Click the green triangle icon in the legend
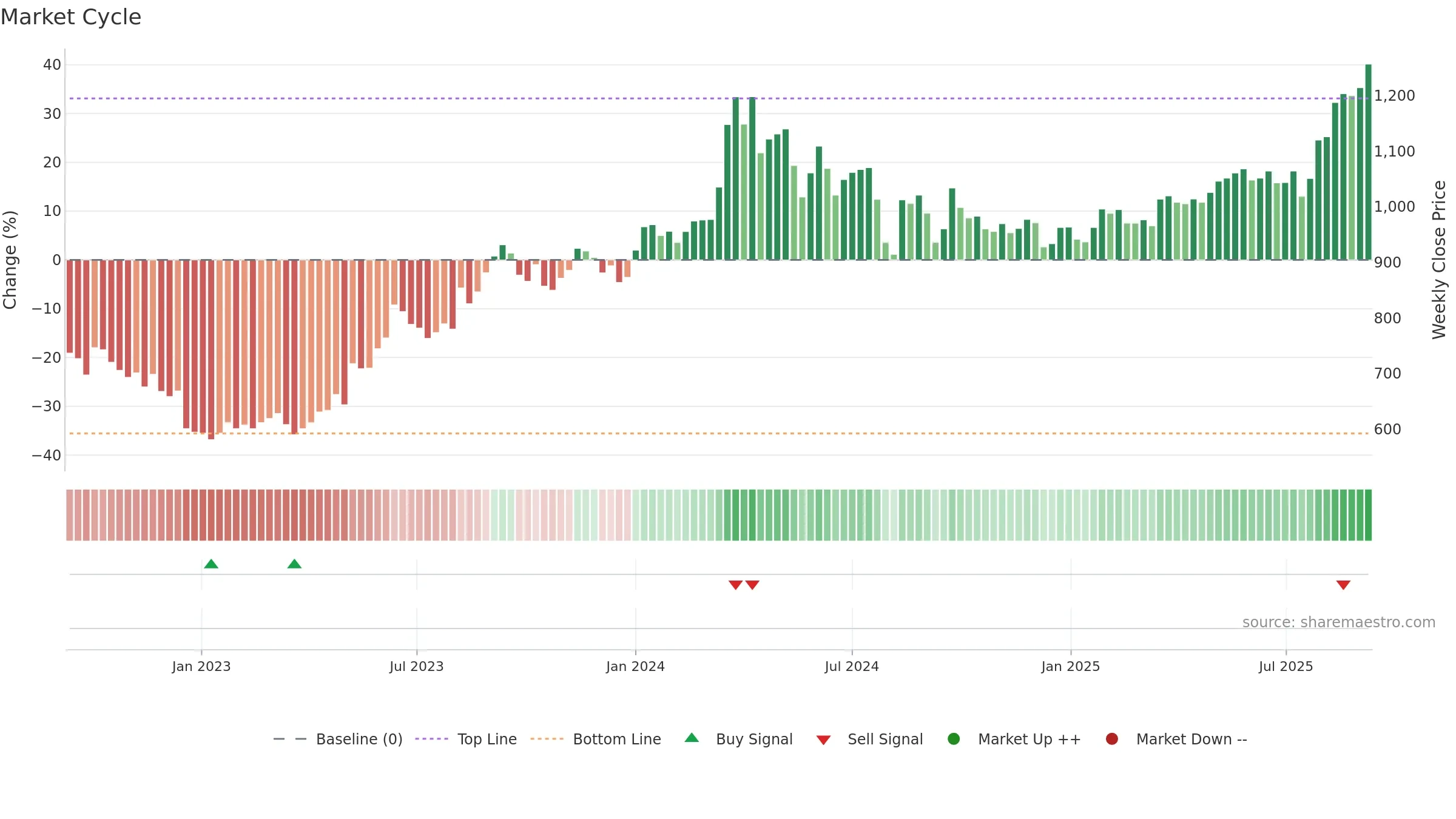Image resolution: width=1456 pixels, height=819 pixels. (x=692, y=738)
